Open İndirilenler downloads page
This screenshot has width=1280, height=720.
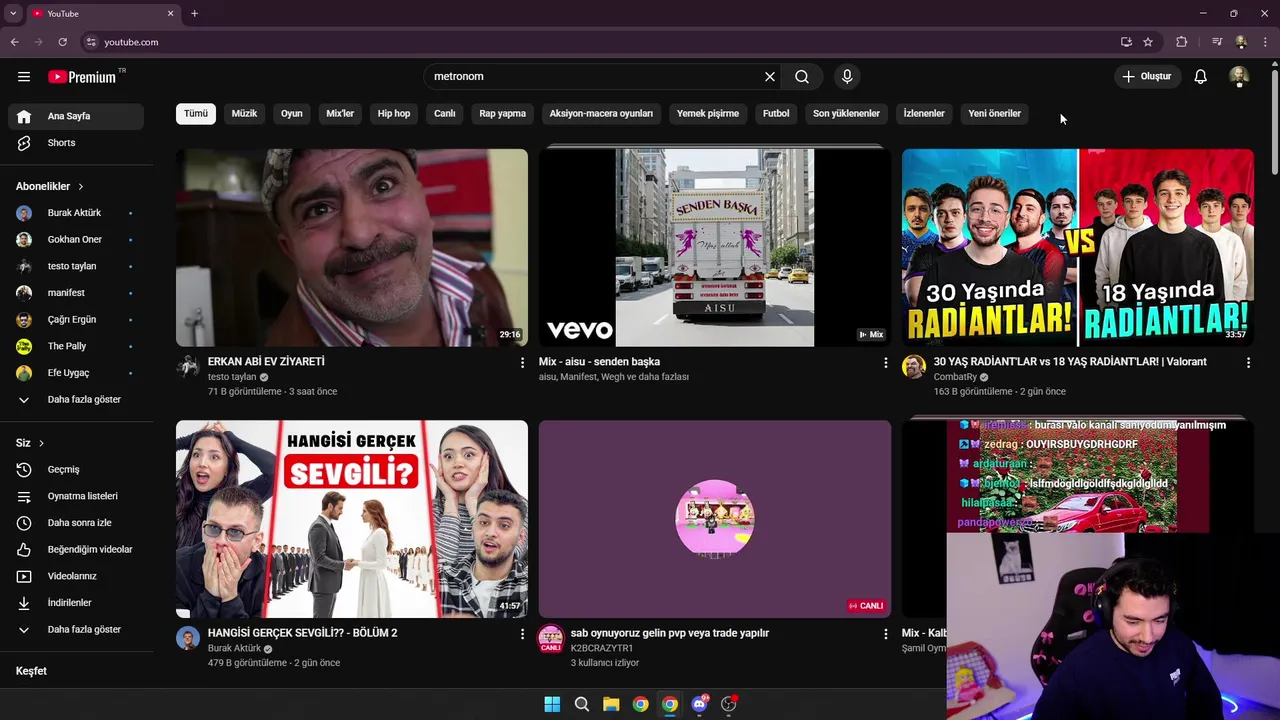(x=76, y=603)
